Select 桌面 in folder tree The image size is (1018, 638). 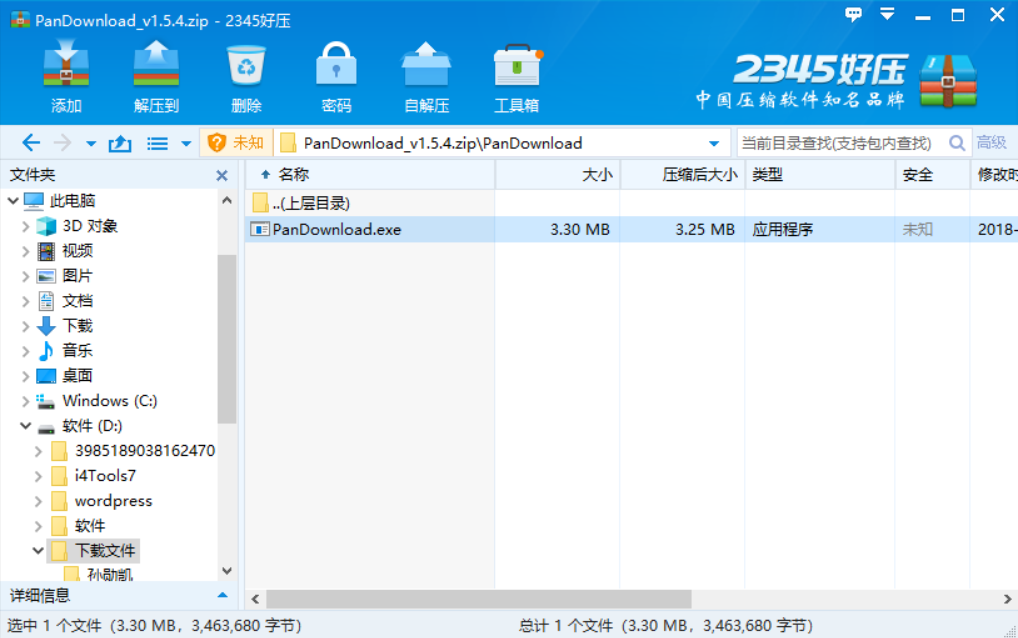coord(77,376)
